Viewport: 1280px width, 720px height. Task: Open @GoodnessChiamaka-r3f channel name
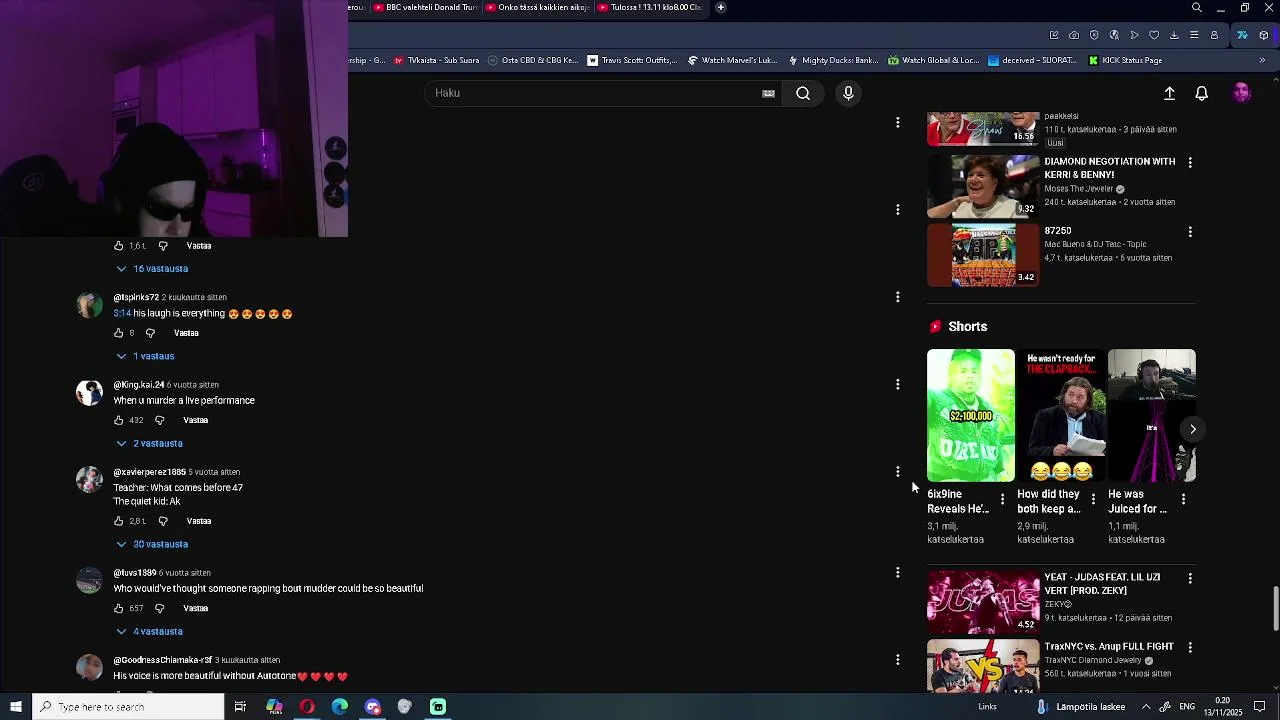pyautogui.click(x=163, y=660)
